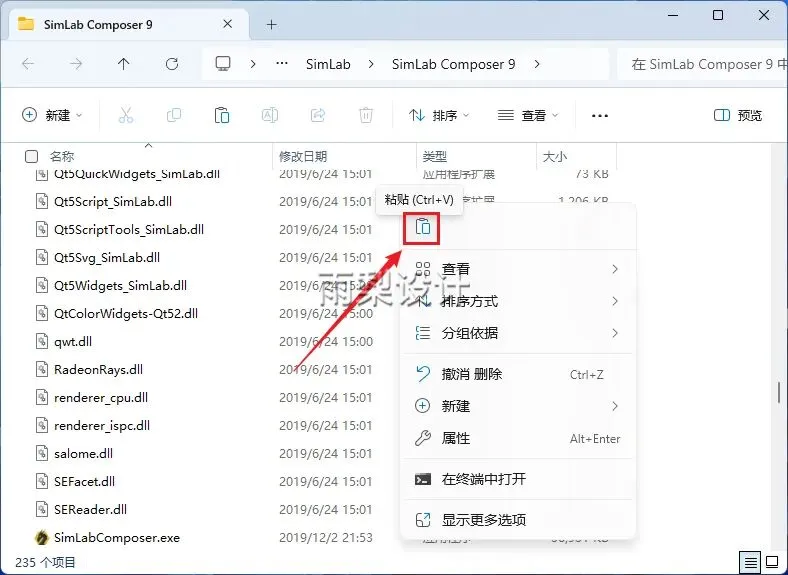Go forward with the right arrow button
The width and height of the screenshot is (788, 575).
click(x=76, y=64)
